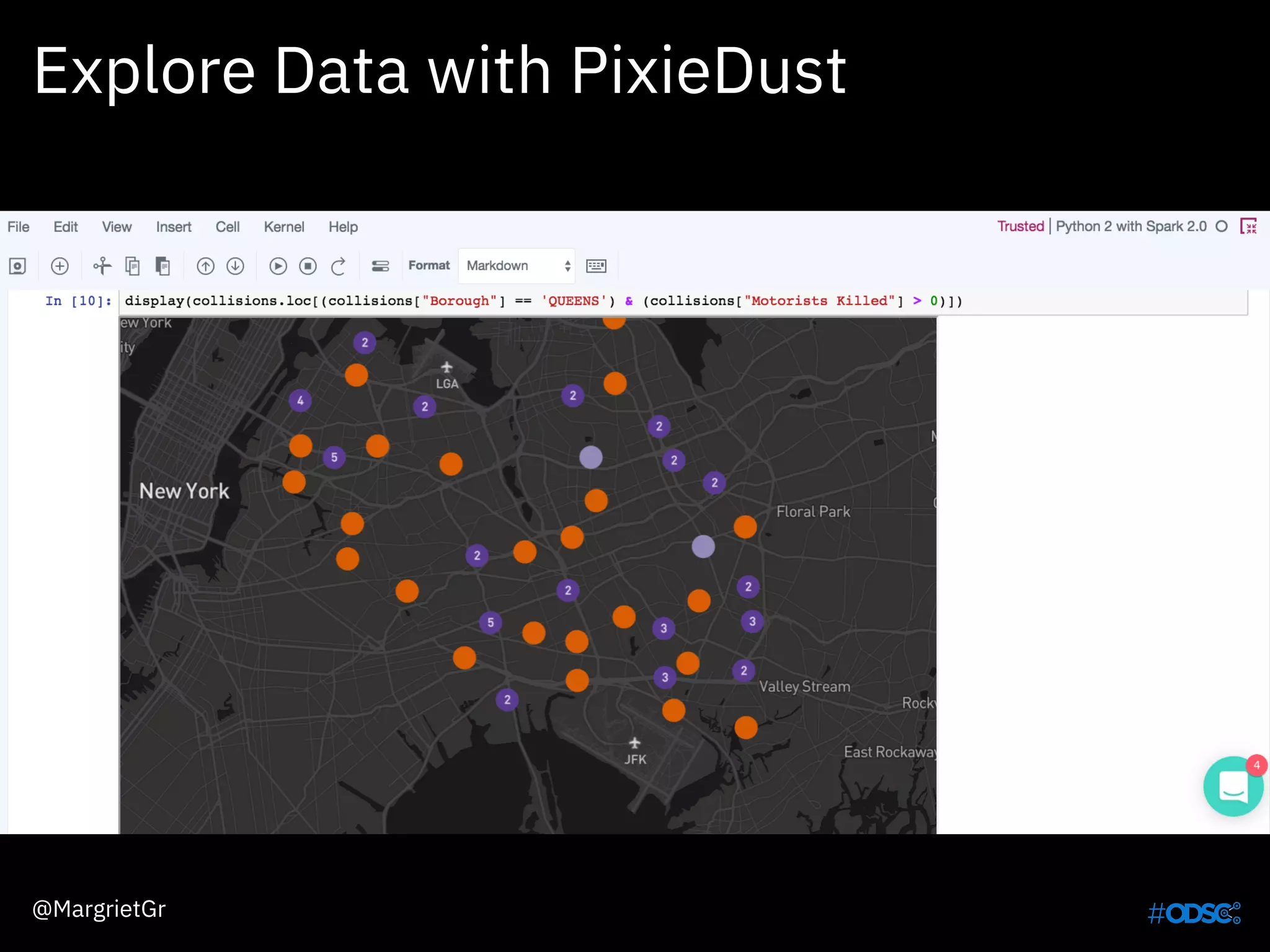This screenshot has height=952, width=1270.
Task: Click the collapse icon beside kernel indicator
Action: click(1248, 226)
